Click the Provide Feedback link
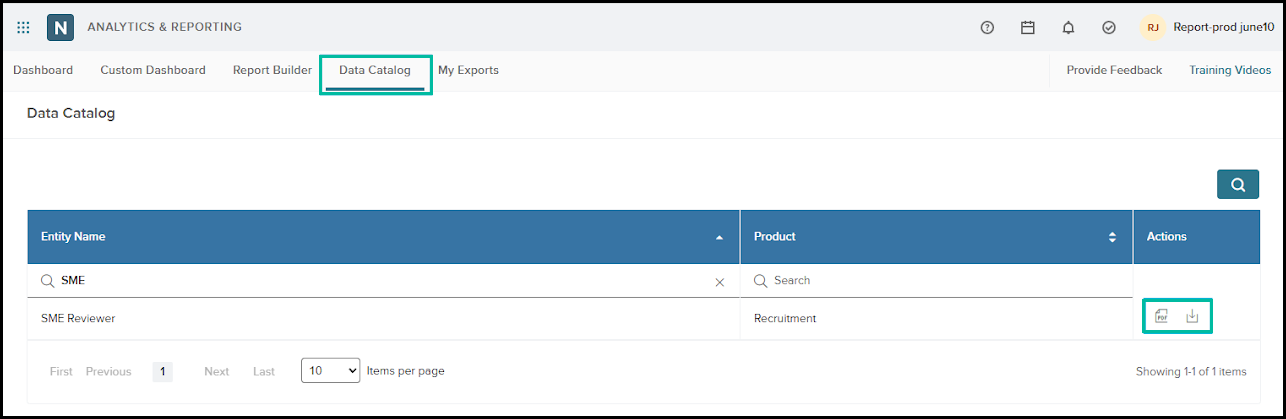The height and width of the screenshot is (419, 1286). (x=1114, y=70)
